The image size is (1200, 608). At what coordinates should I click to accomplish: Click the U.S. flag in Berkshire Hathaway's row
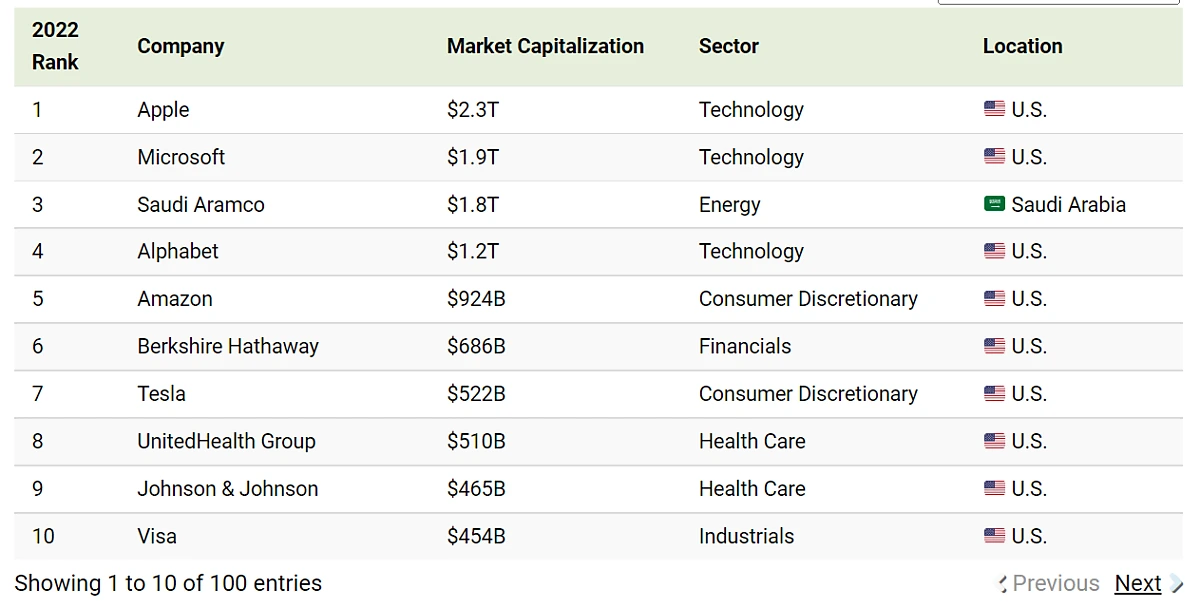coord(994,346)
